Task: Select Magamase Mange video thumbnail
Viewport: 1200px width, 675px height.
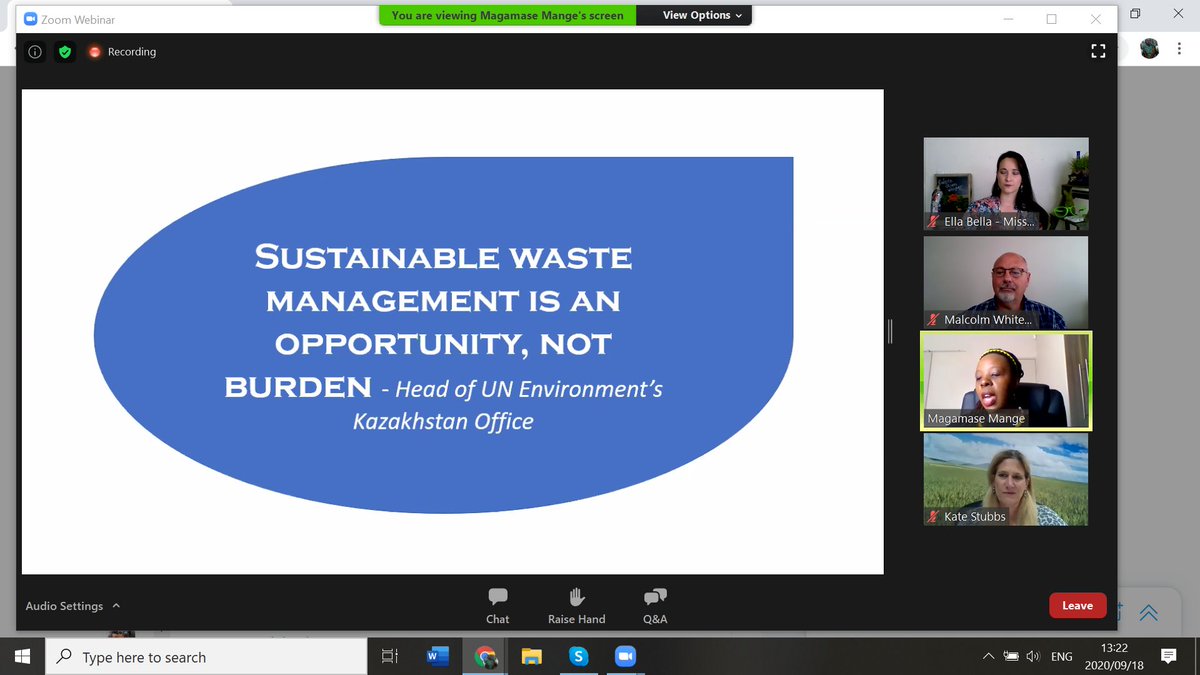Action: coord(1005,381)
